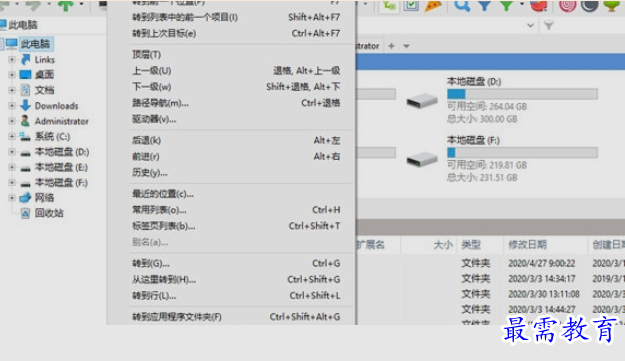Open 历史(y)... menu entry
This screenshot has height=361, width=625.
pyautogui.click(x=236, y=173)
